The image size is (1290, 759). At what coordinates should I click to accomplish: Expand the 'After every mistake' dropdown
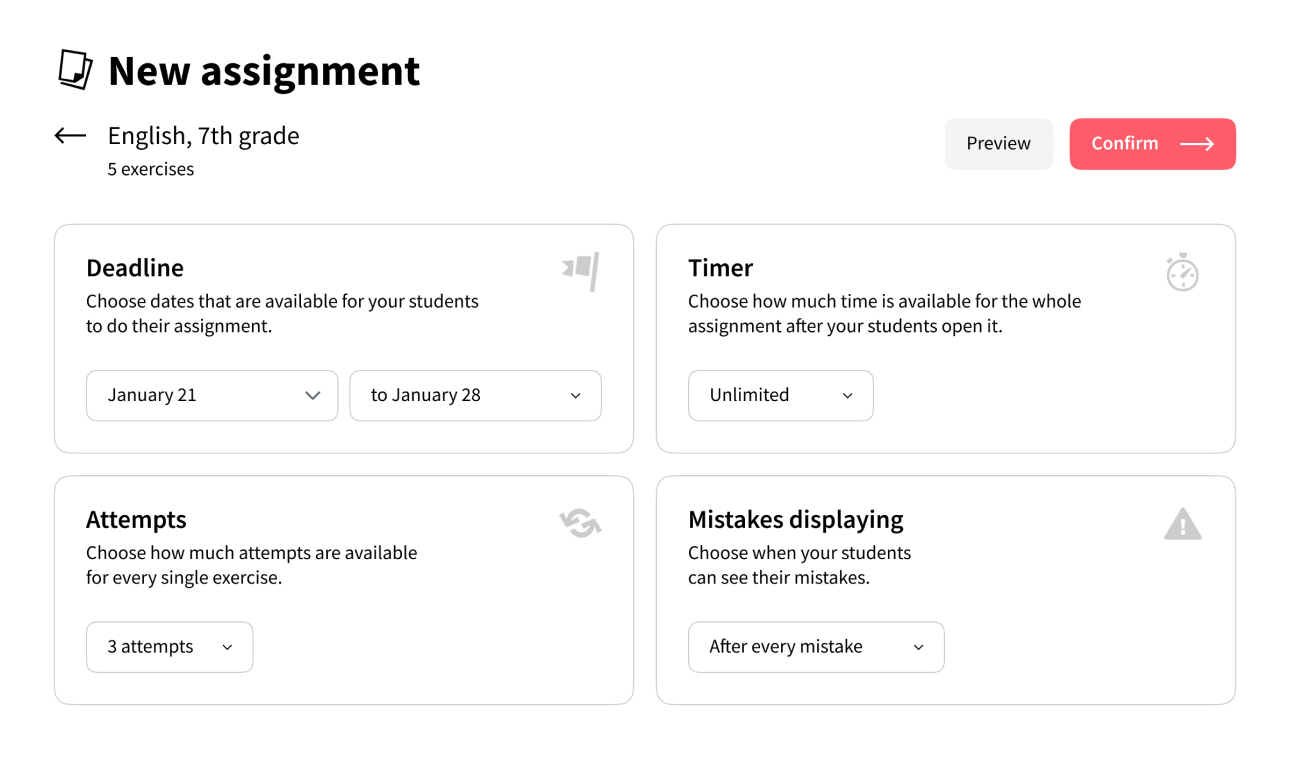tap(815, 647)
